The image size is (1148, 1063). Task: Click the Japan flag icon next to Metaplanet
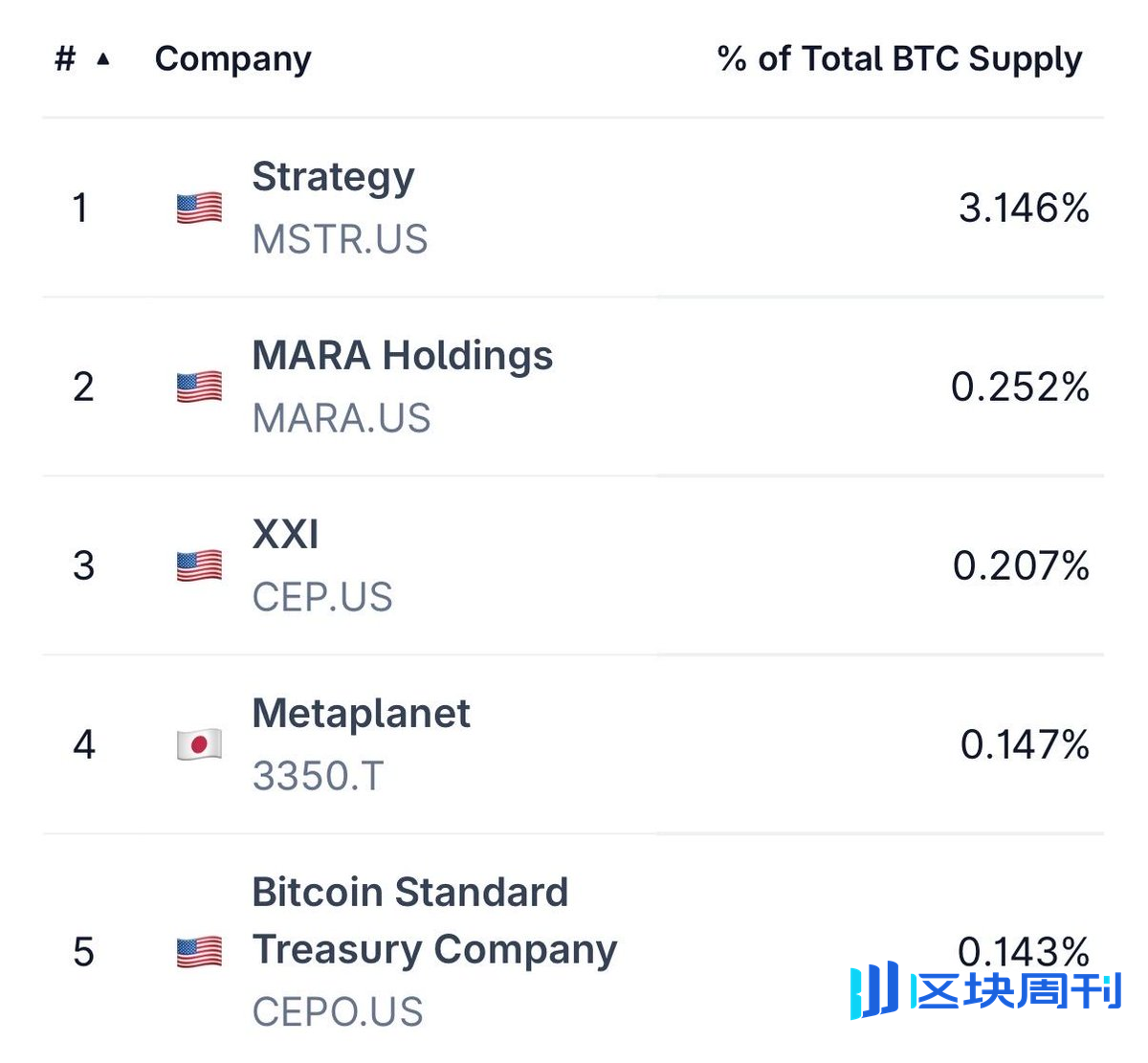[x=198, y=743]
